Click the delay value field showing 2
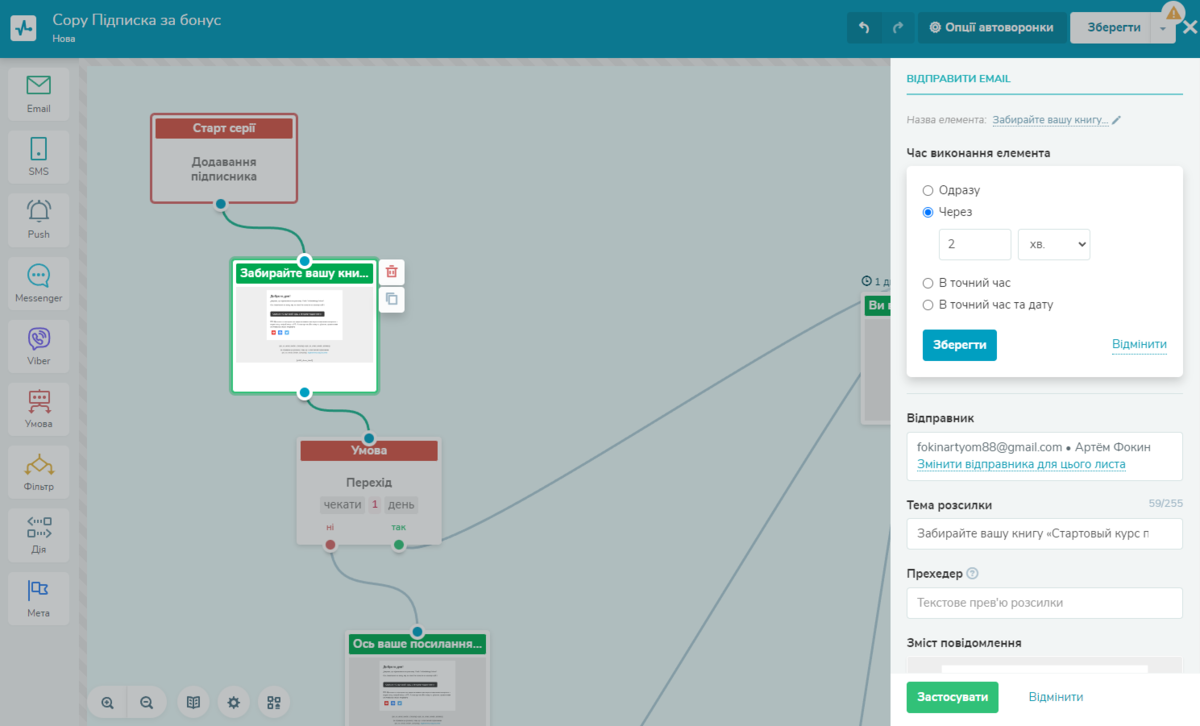 point(975,244)
